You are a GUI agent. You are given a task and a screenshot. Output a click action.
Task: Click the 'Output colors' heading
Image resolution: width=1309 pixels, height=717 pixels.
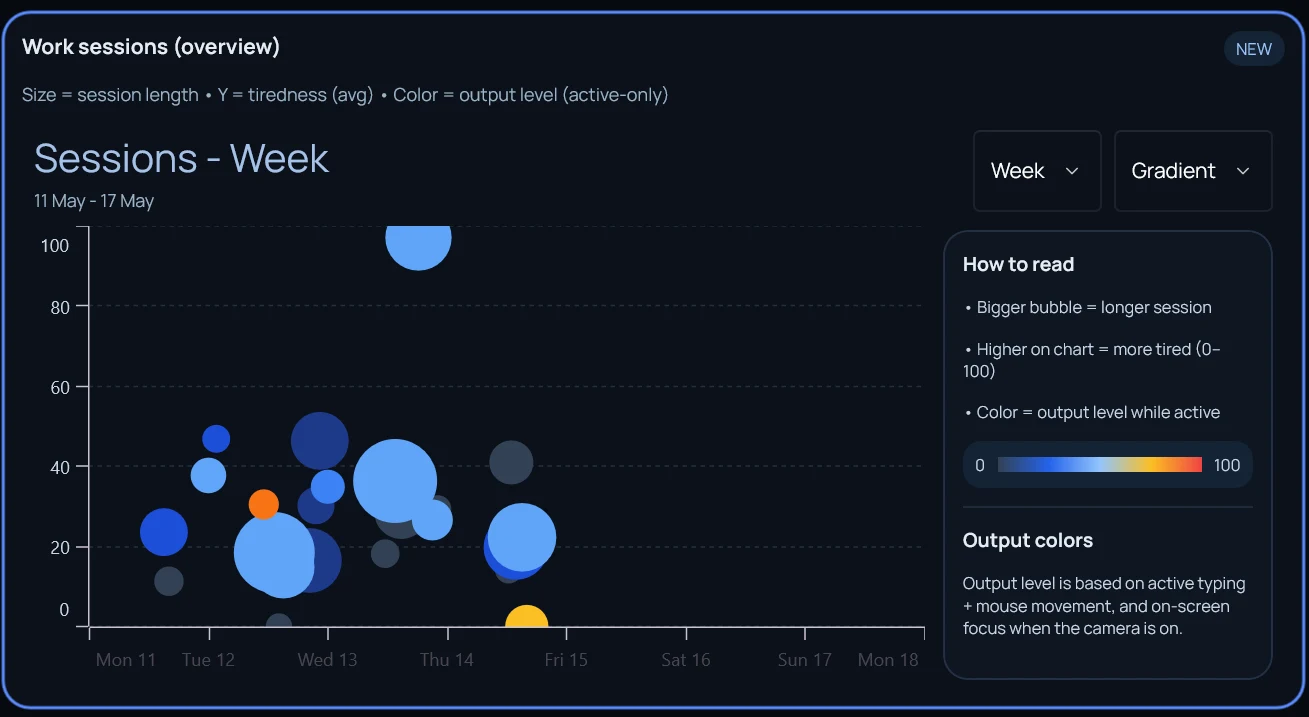coord(1028,541)
